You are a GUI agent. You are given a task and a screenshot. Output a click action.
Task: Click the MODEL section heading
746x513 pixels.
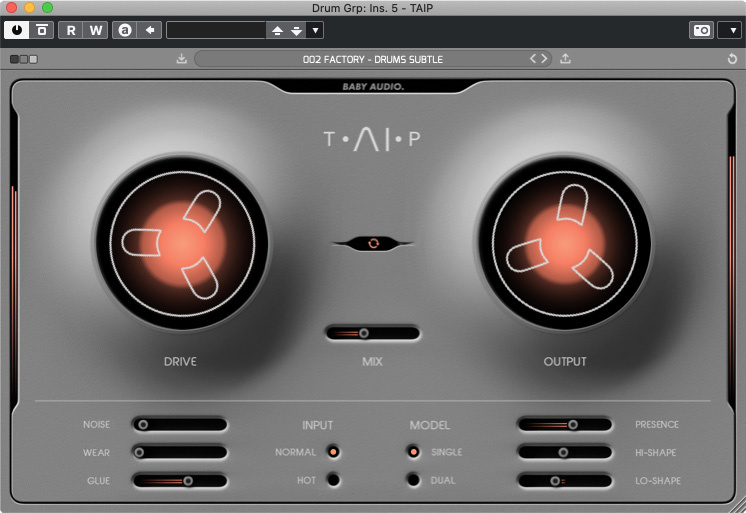point(430,425)
